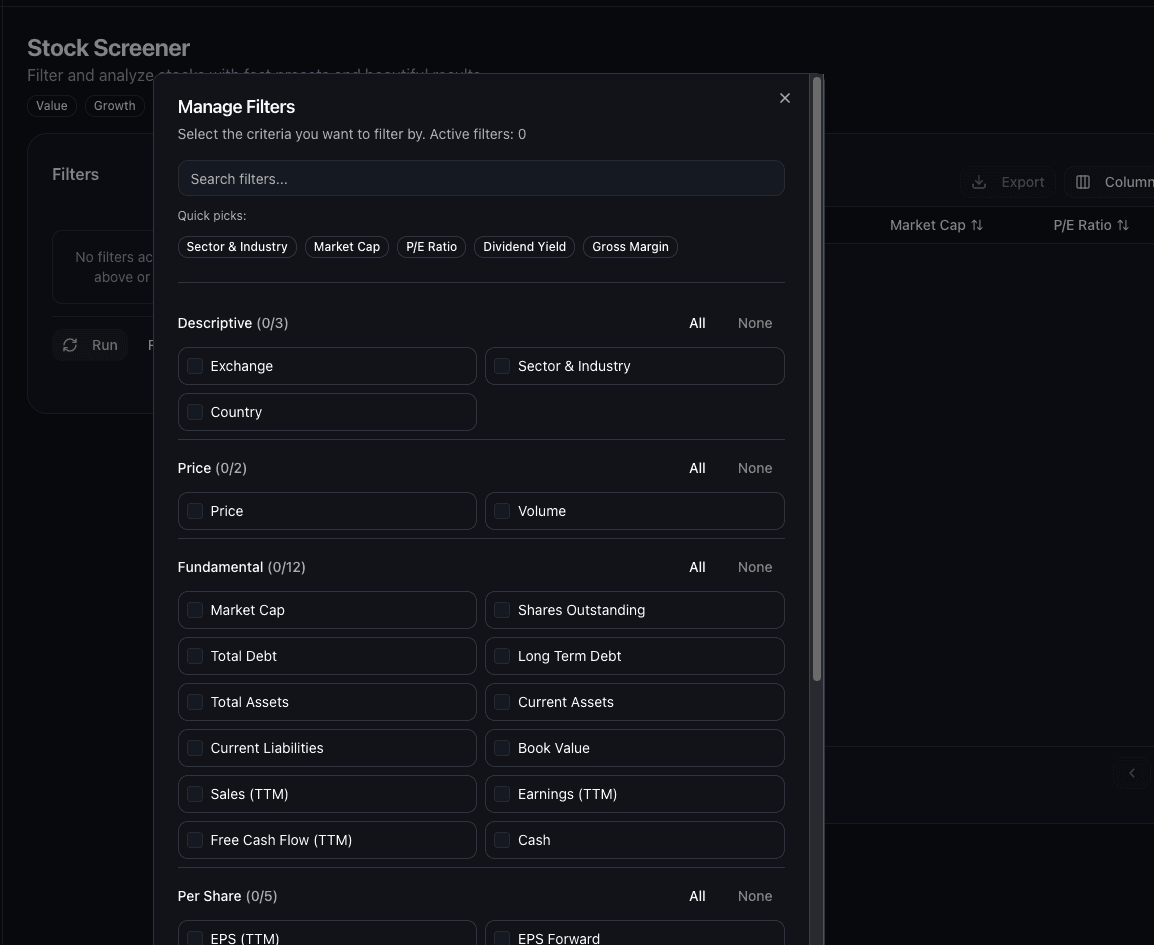Click the refresh icon on the Run button

(x=69, y=345)
